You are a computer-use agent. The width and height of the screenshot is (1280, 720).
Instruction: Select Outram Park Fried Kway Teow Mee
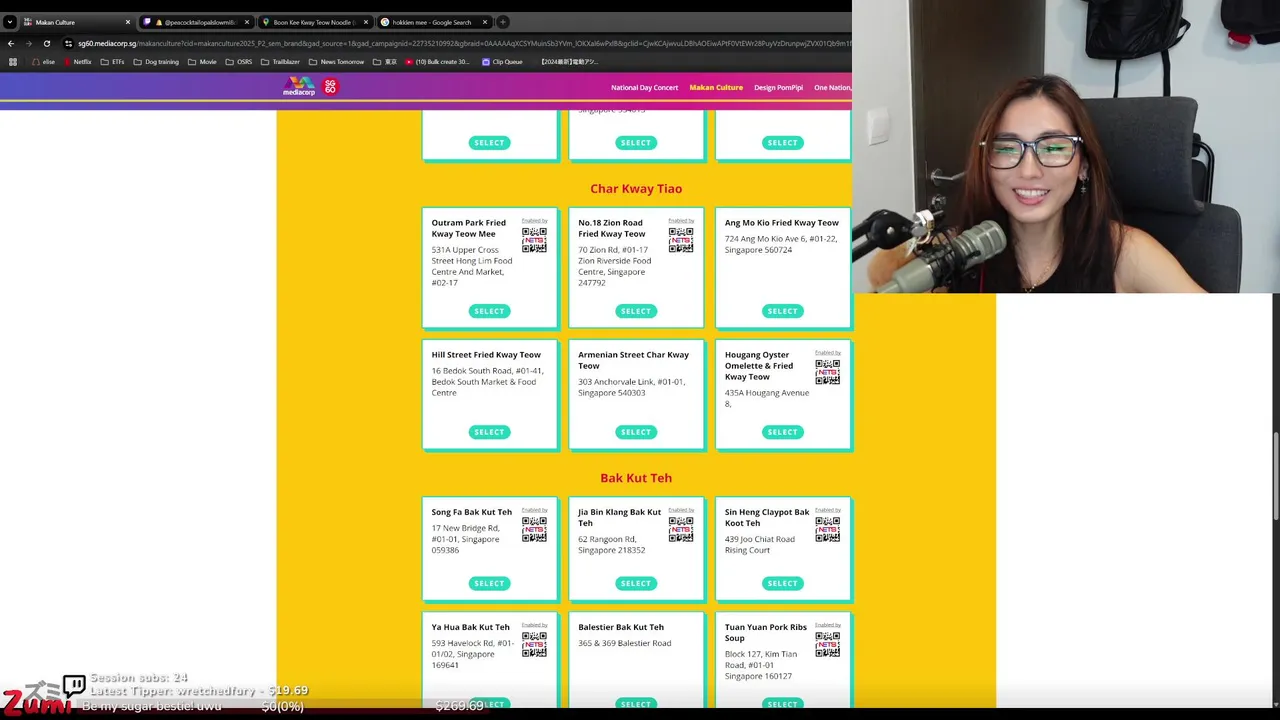tap(489, 311)
